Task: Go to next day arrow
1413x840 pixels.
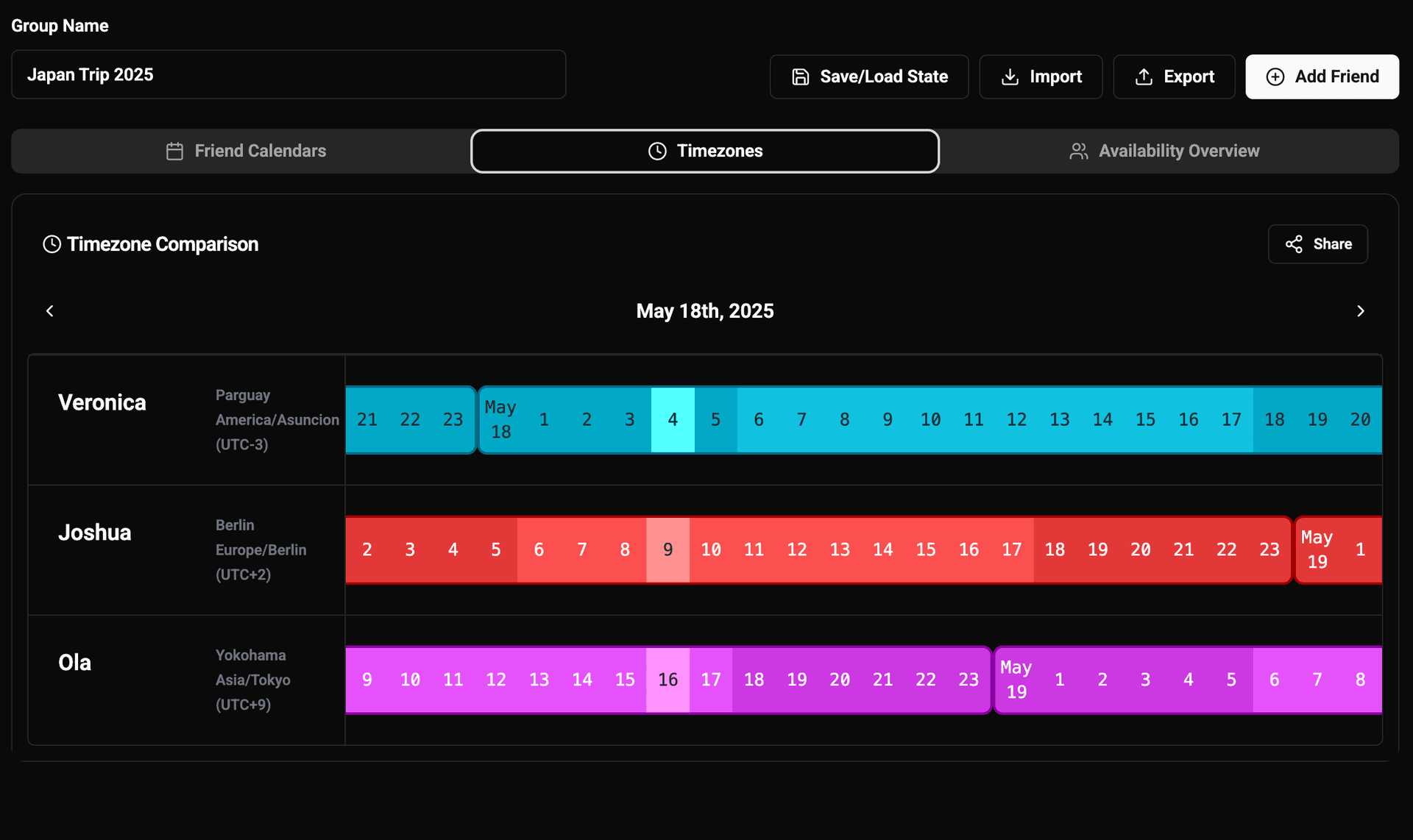Action: point(1360,311)
